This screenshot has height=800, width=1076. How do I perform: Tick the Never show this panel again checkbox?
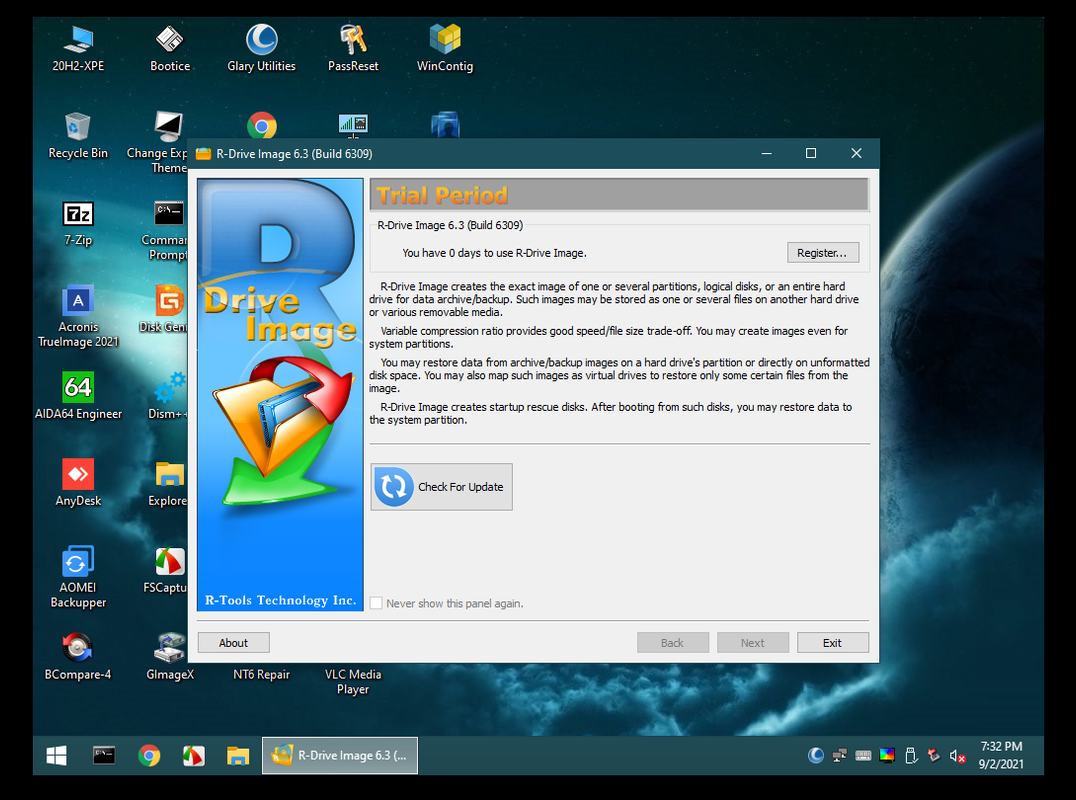tap(376, 603)
